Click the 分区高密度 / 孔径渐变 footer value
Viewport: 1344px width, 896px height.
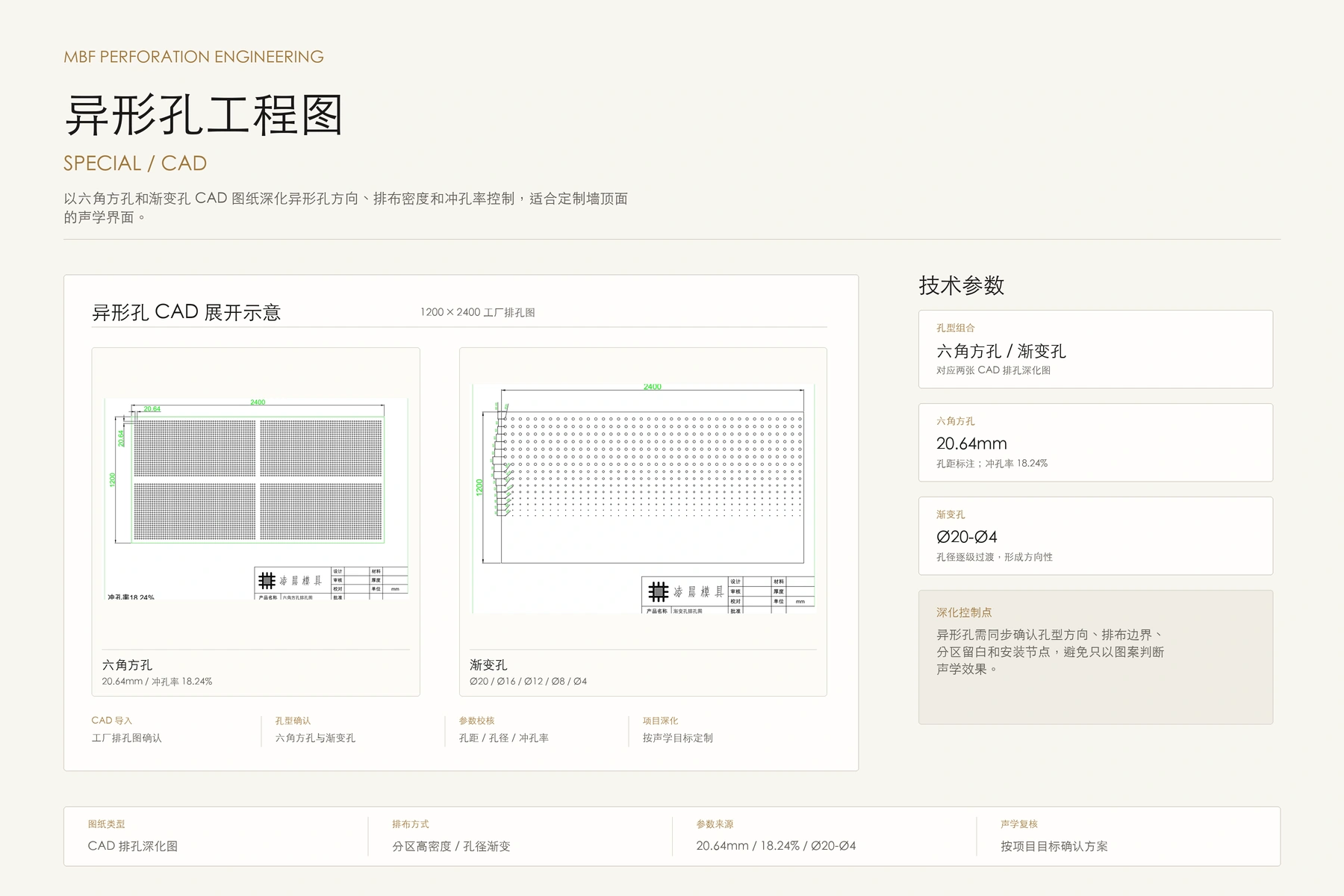pos(451,846)
